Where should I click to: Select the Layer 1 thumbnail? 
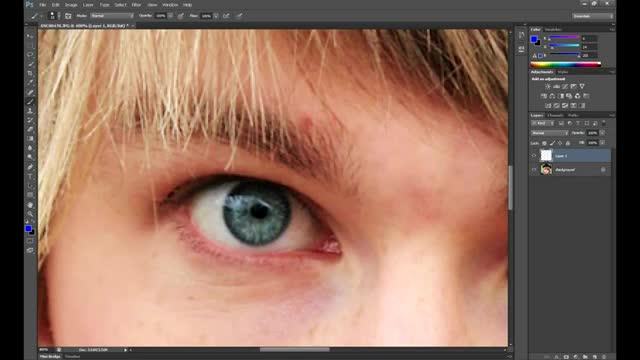pos(546,156)
